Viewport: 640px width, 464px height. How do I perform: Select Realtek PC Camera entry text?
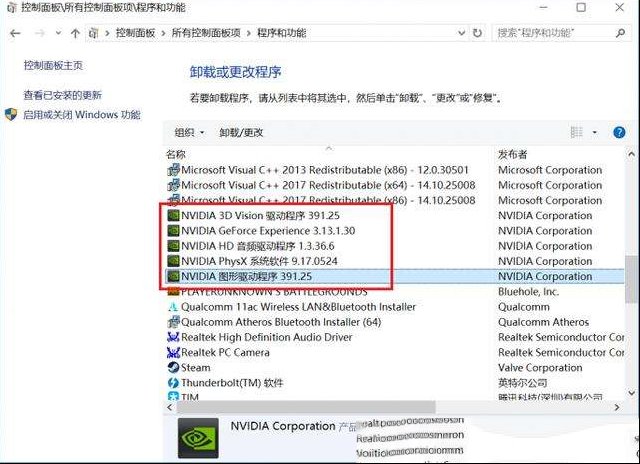[x=225, y=353]
